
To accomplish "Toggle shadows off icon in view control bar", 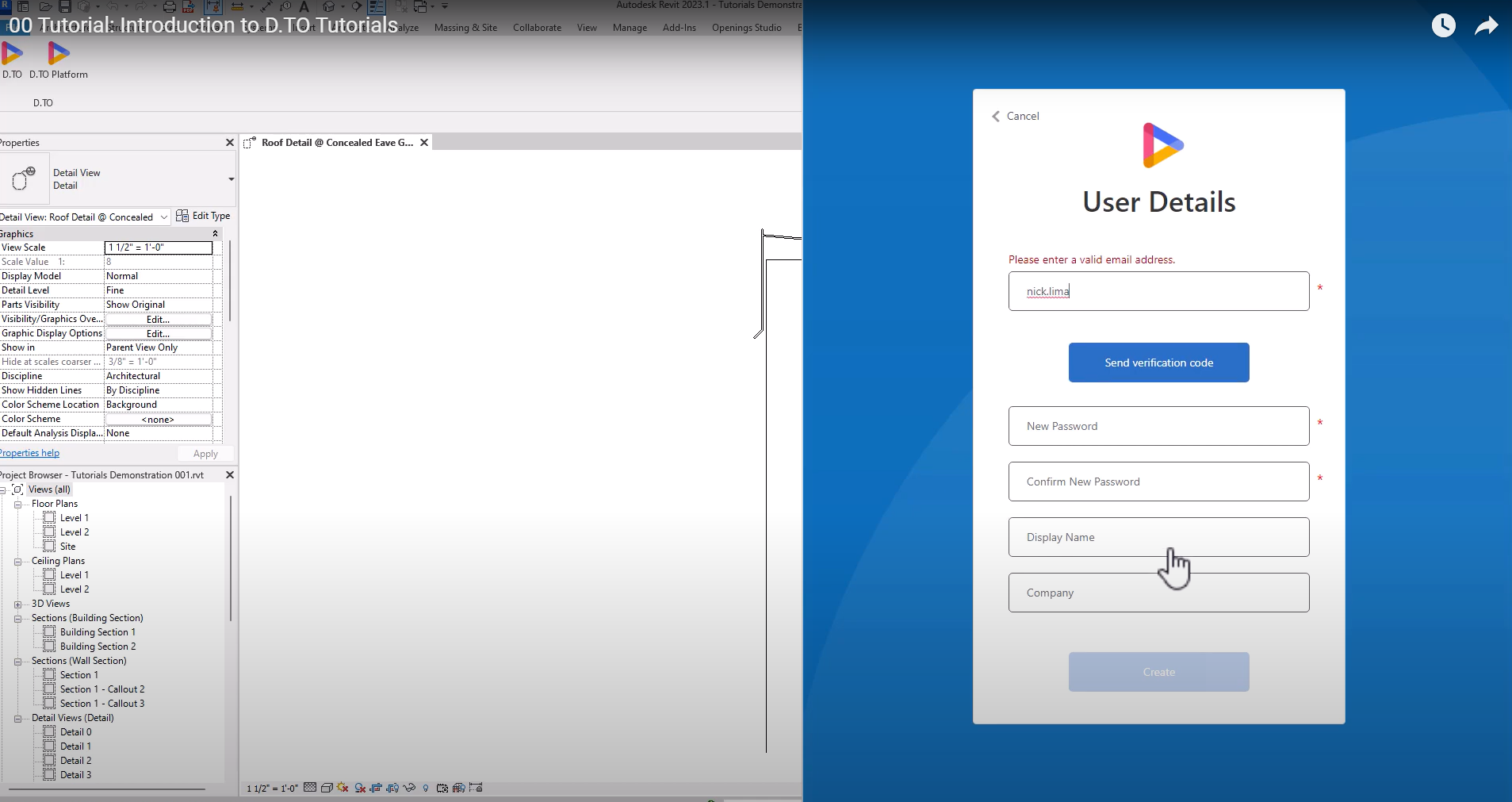I will 343,788.
